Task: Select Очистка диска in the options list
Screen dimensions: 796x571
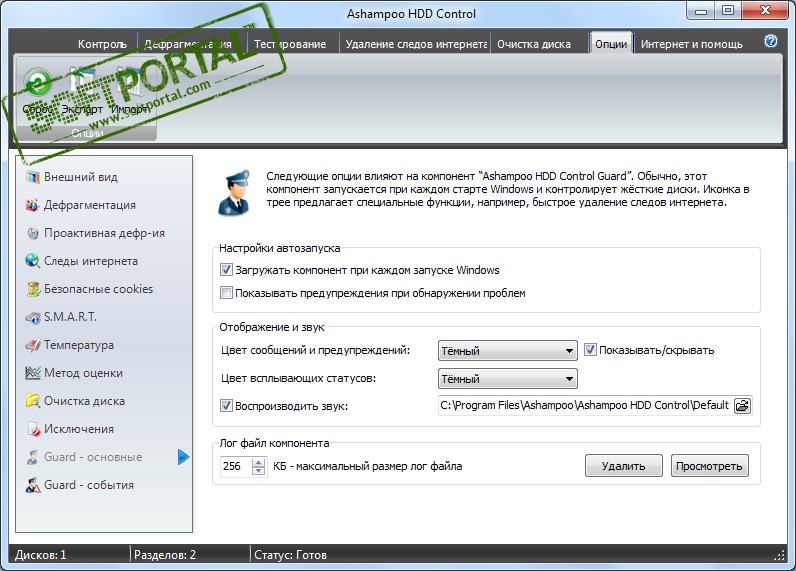Action: 84,401
